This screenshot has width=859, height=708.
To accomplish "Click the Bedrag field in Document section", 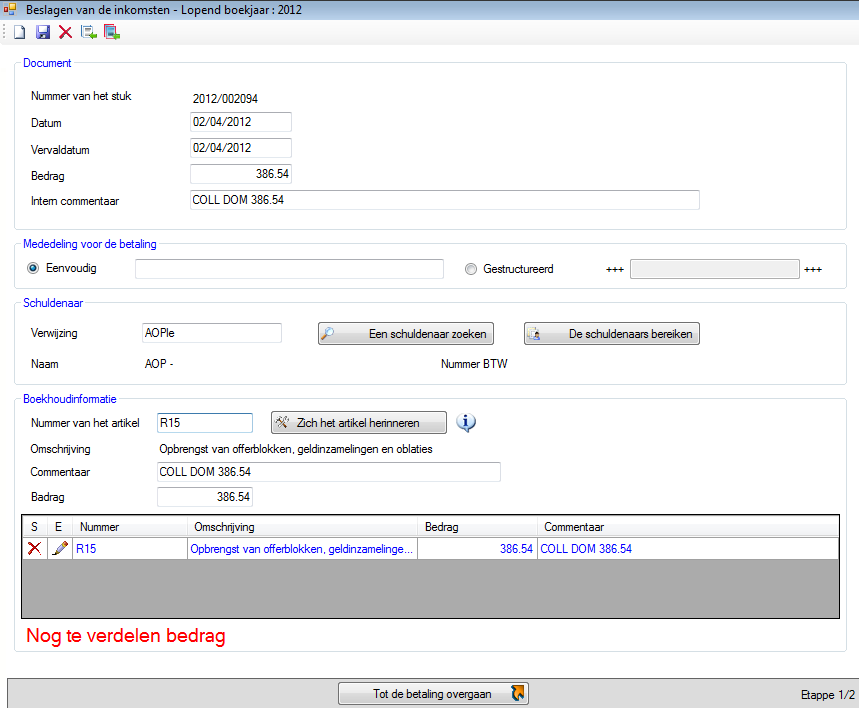I will (x=241, y=174).
